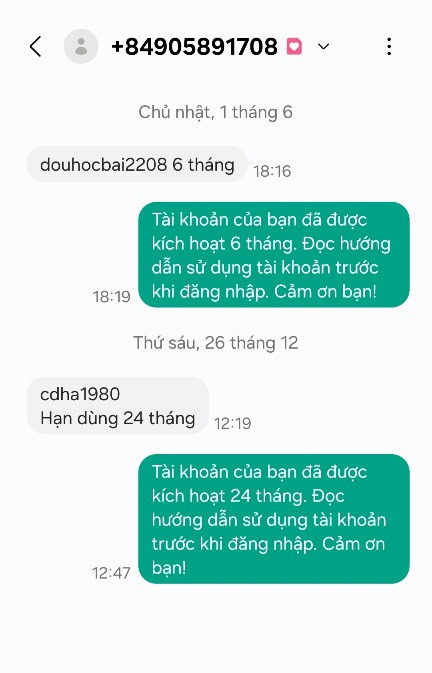Tap the 12:19 received timestamp
Viewport: 432px width, 673px height.
[233, 424]
